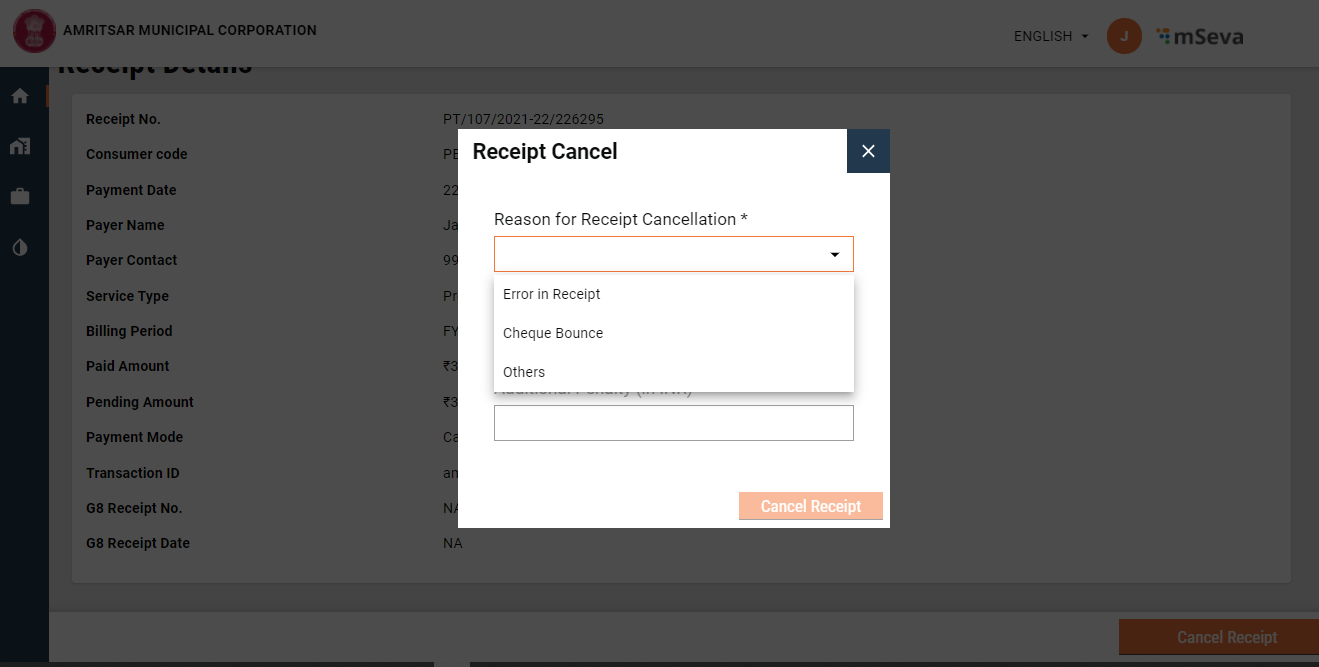Select 'Error in Receipt' as the reason
The image size is (1319, 667).
pos(552,295)
